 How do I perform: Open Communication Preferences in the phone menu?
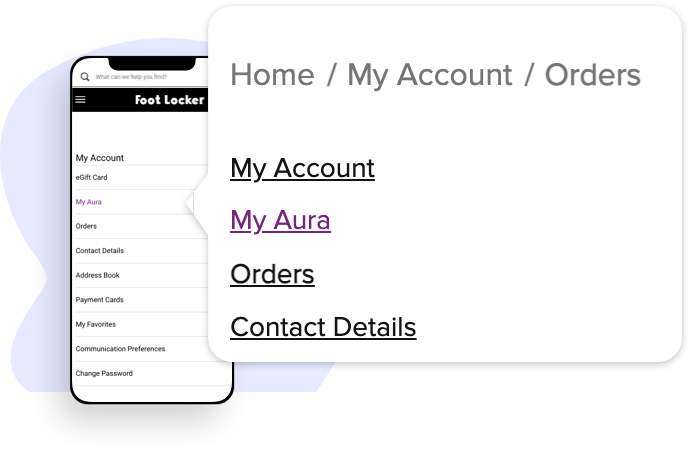click(120, 349)
